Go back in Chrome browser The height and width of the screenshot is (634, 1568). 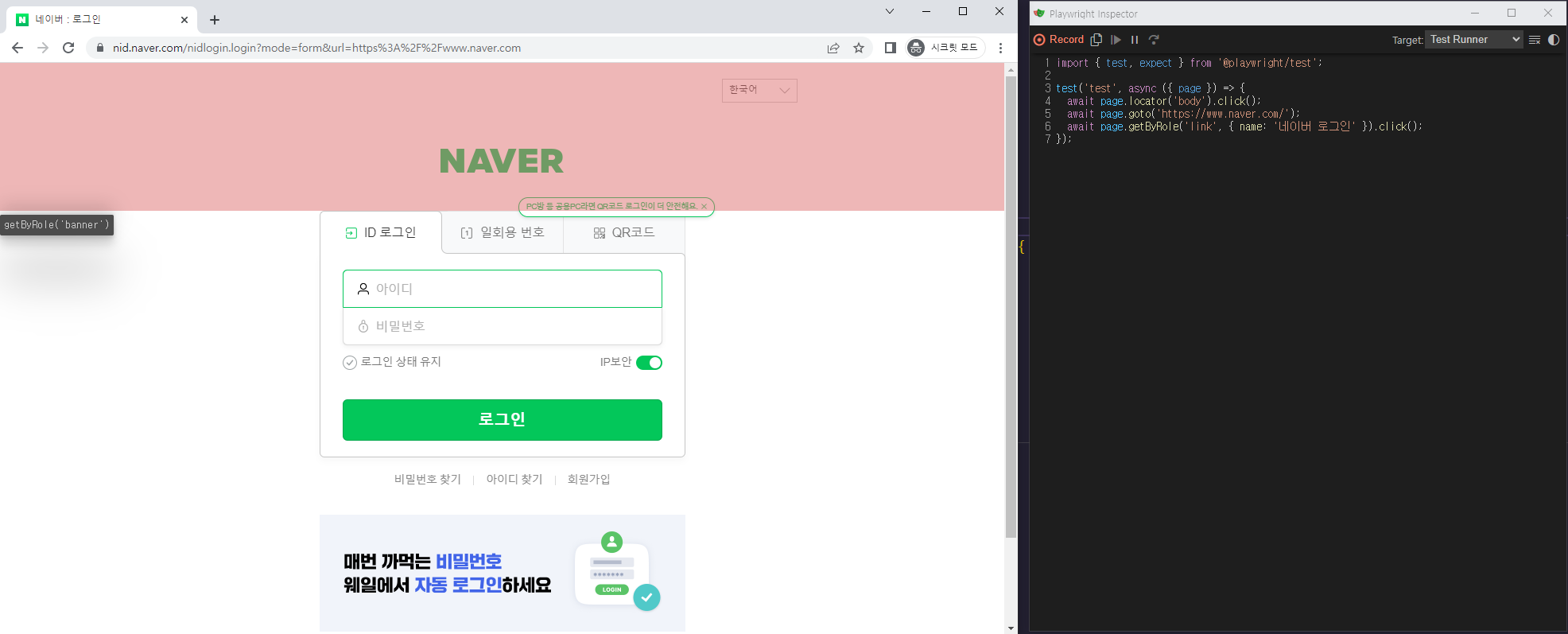pyautogui.click(x=17, y=48)
